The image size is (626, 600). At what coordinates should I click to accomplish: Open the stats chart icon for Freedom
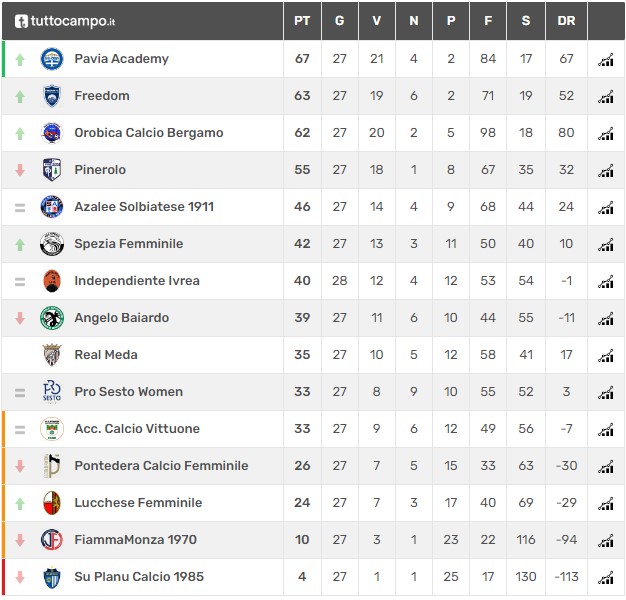606,96
